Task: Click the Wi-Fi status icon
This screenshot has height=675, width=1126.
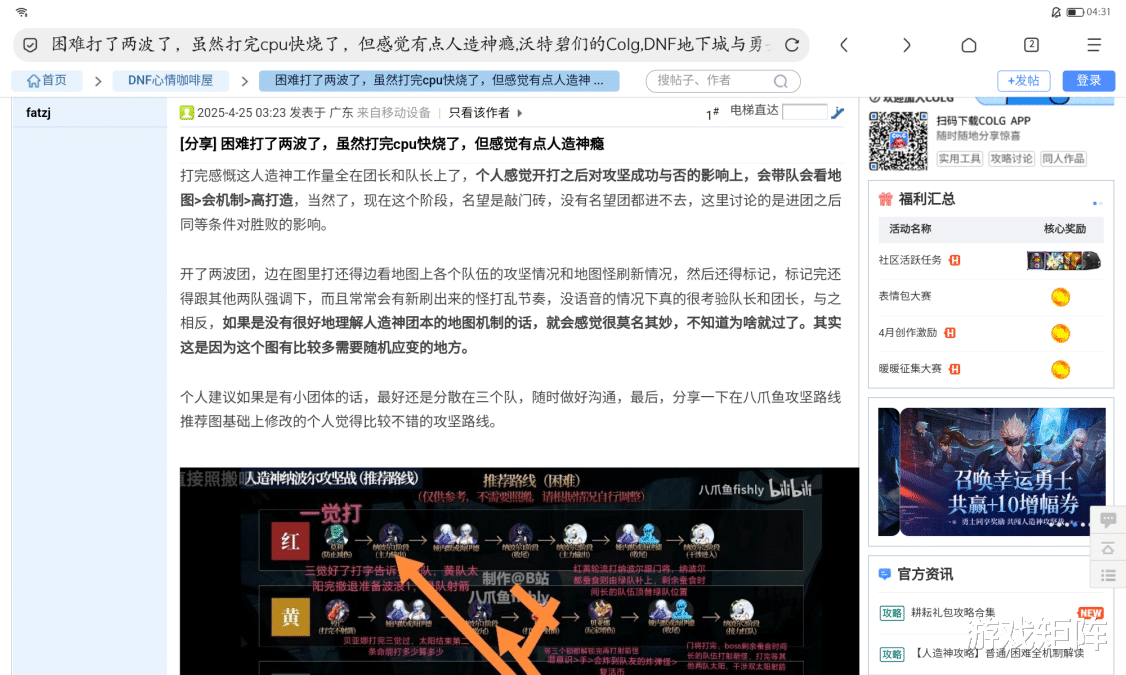Action: coord(22,11)
